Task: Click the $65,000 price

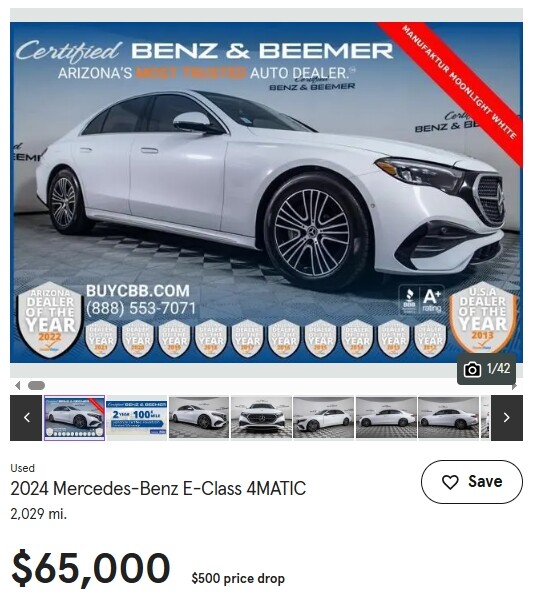Action: click(x=91, y=568)
